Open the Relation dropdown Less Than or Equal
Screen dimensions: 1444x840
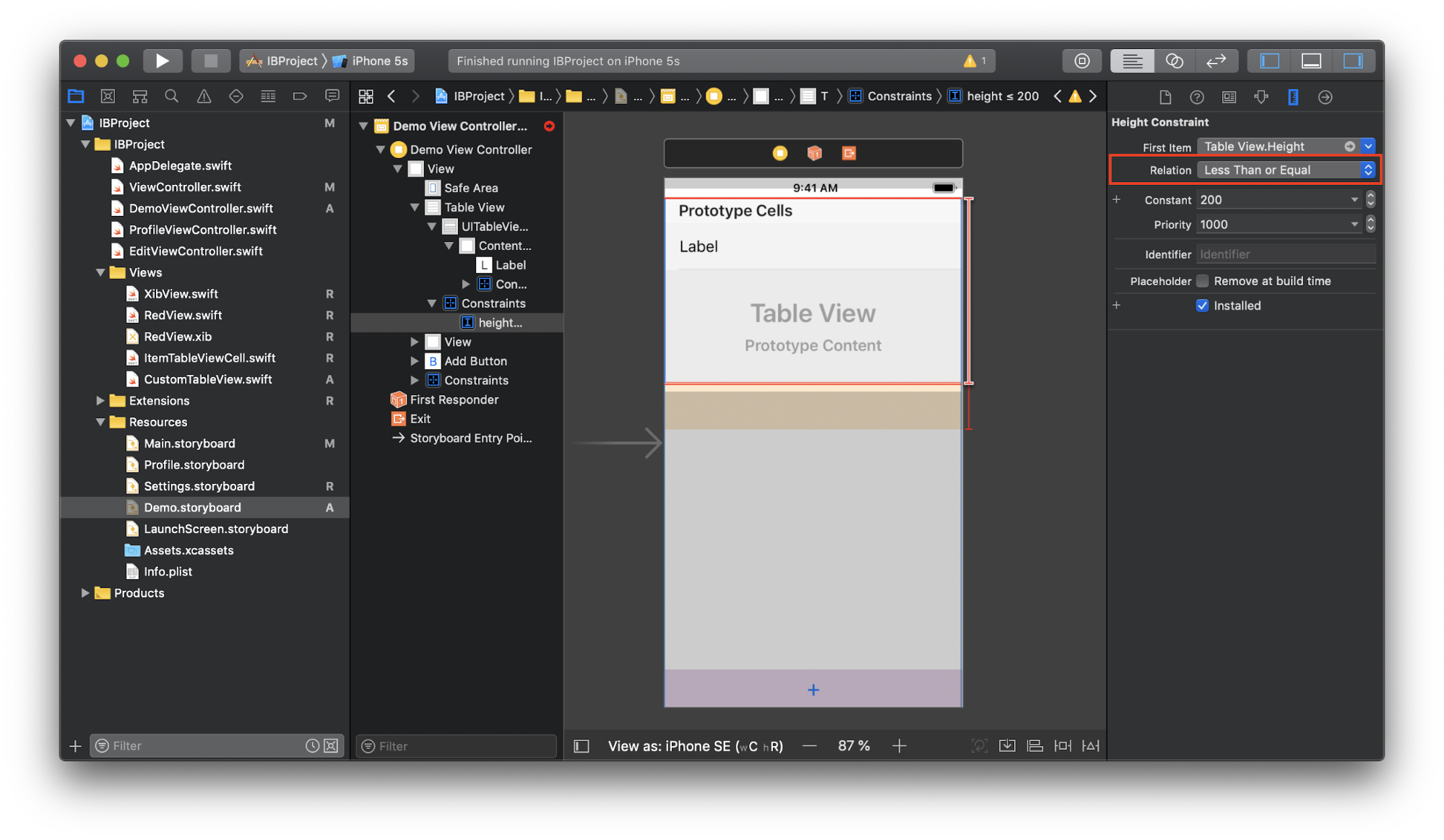click(1286, 170)
